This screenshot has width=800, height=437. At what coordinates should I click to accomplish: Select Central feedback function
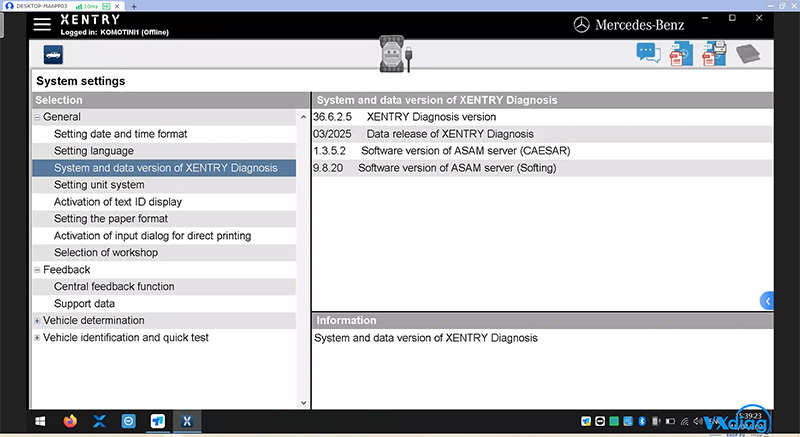(164, 287)
